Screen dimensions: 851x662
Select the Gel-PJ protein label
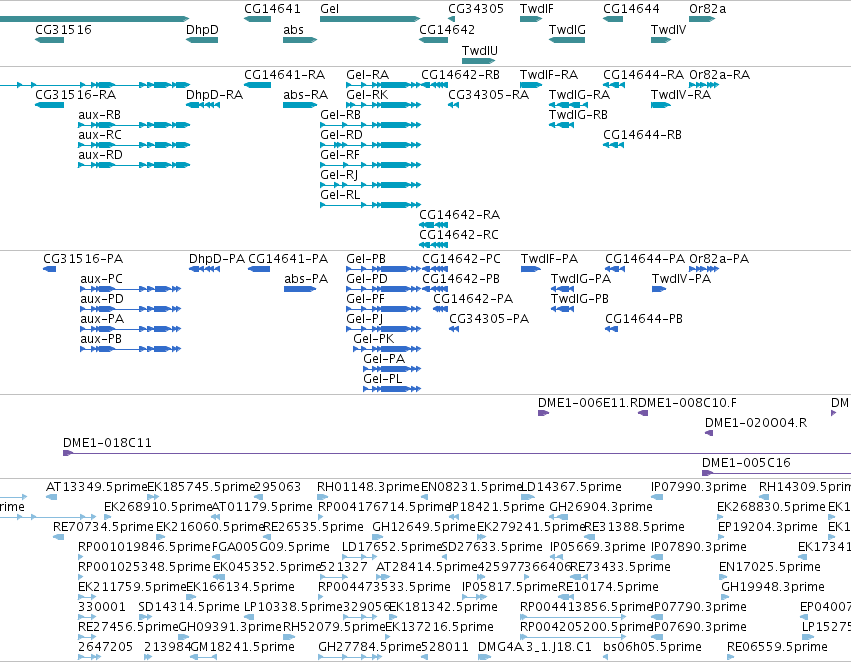[364, 319]
